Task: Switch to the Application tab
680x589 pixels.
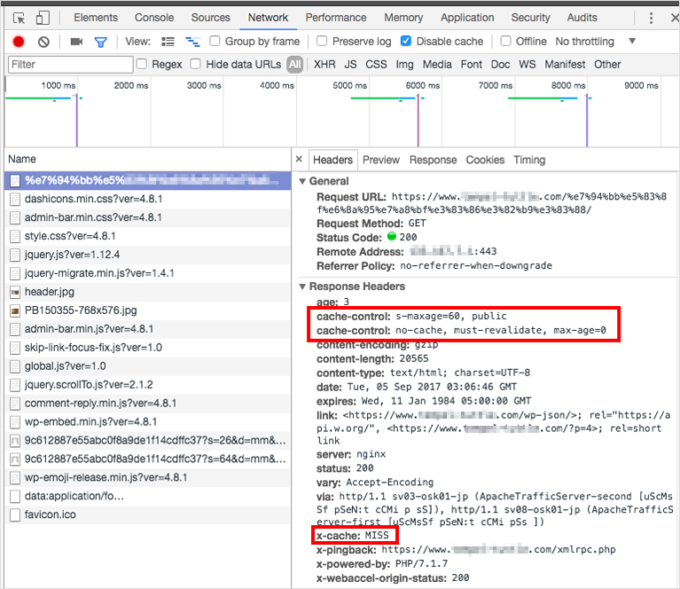Action: [x=467, y=18]
